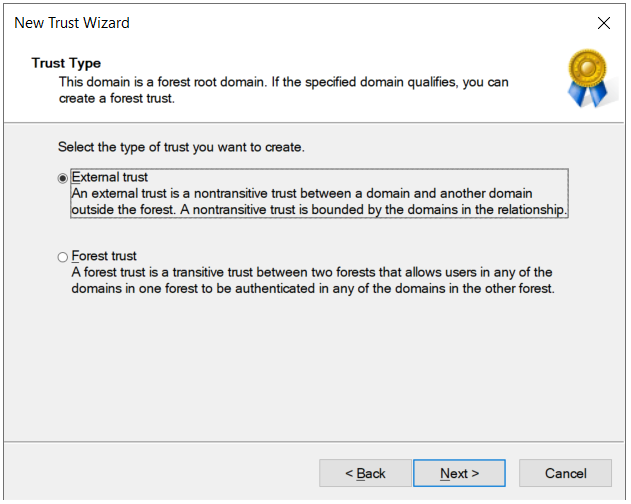Select the External trust radio button
The width and height of the screenshot is (631, 504).
[x=64, y=178]
